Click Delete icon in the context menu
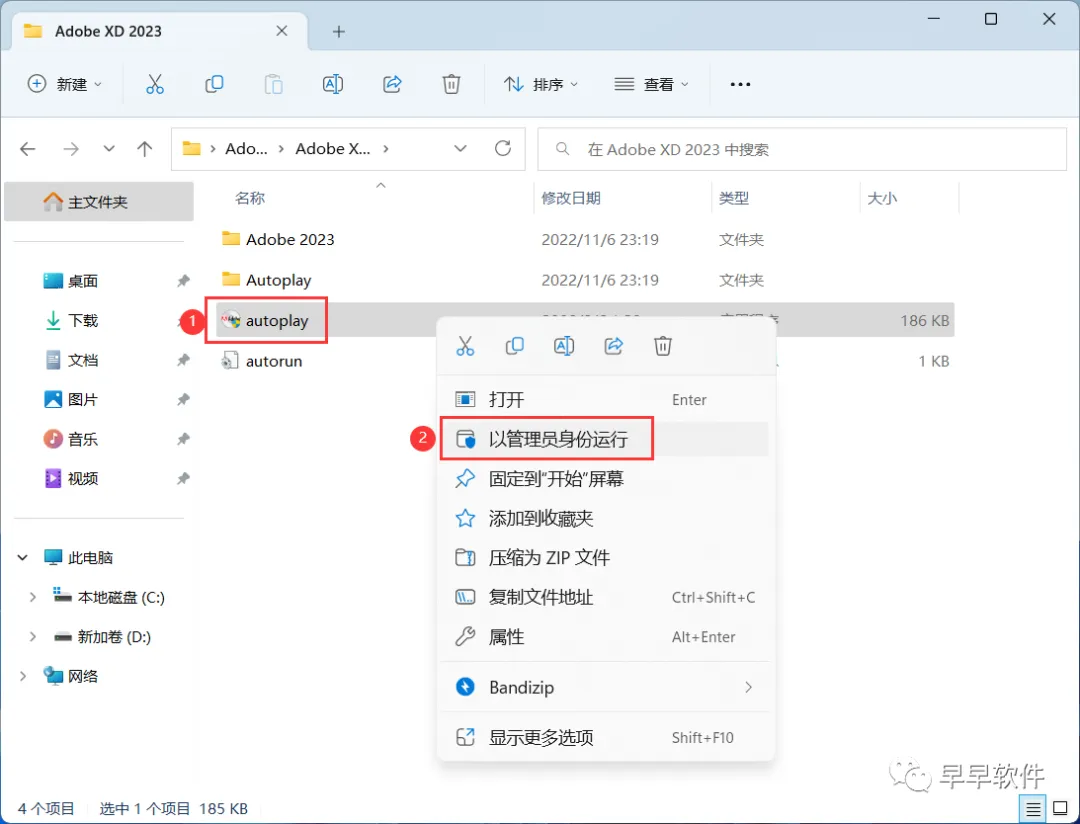Screen dimensions: 1080x824 663,346
